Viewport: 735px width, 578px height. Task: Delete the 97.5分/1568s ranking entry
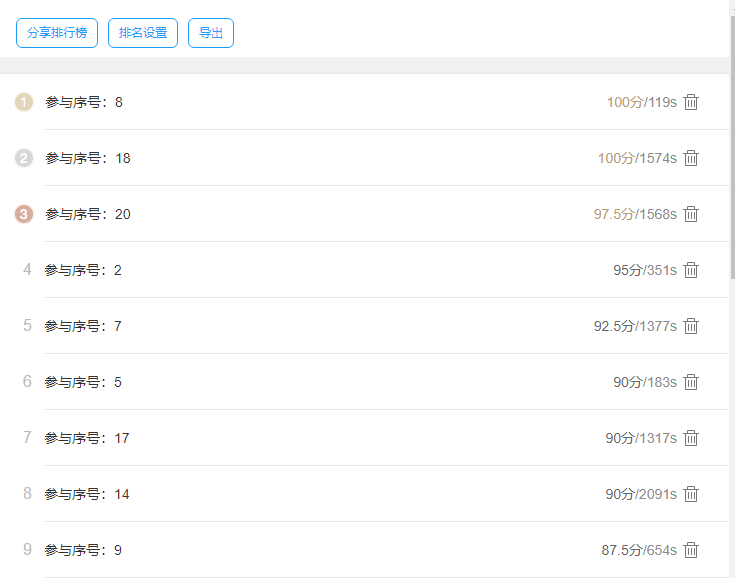point(691,214)
